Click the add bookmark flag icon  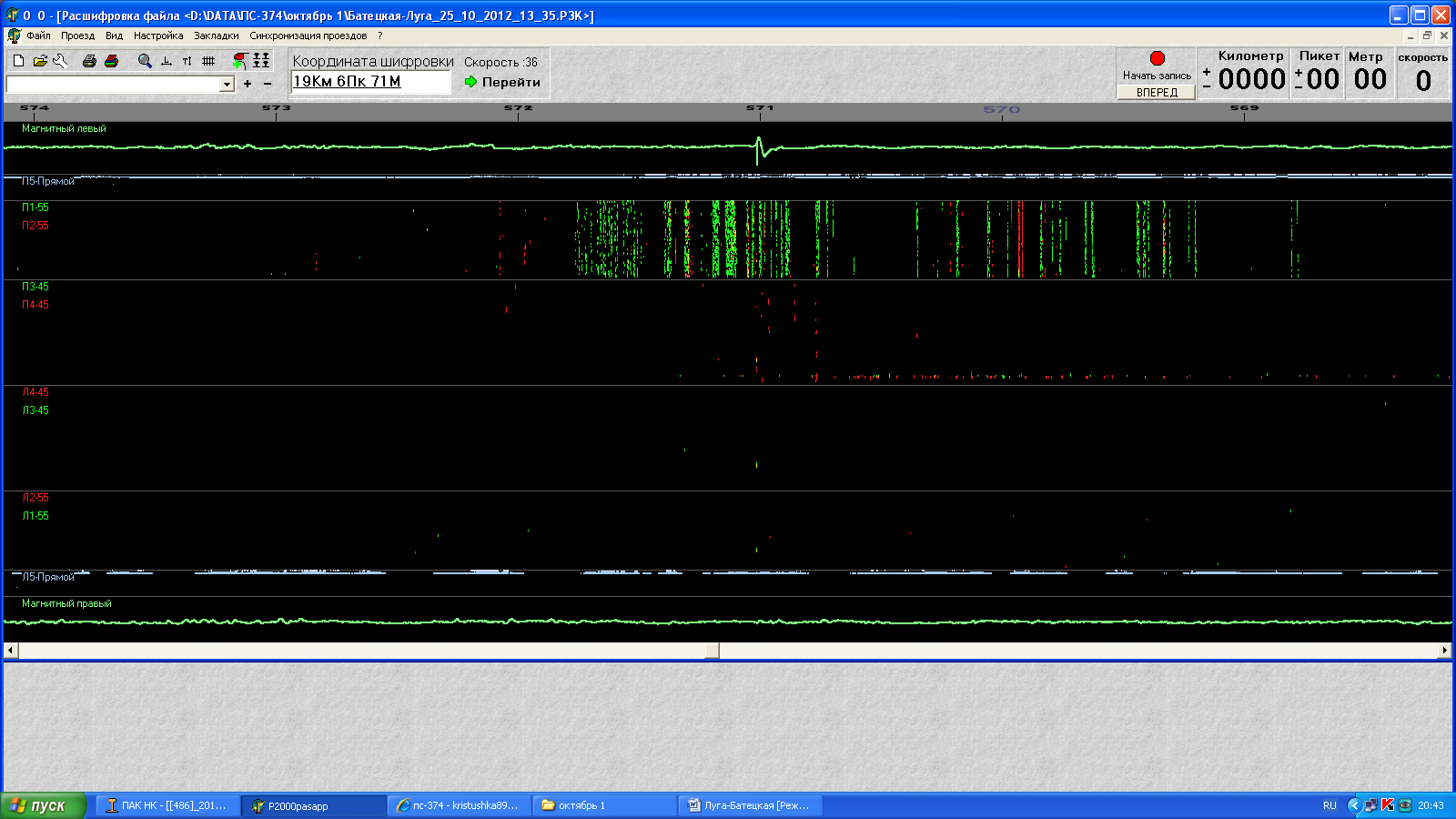[239, 61]
